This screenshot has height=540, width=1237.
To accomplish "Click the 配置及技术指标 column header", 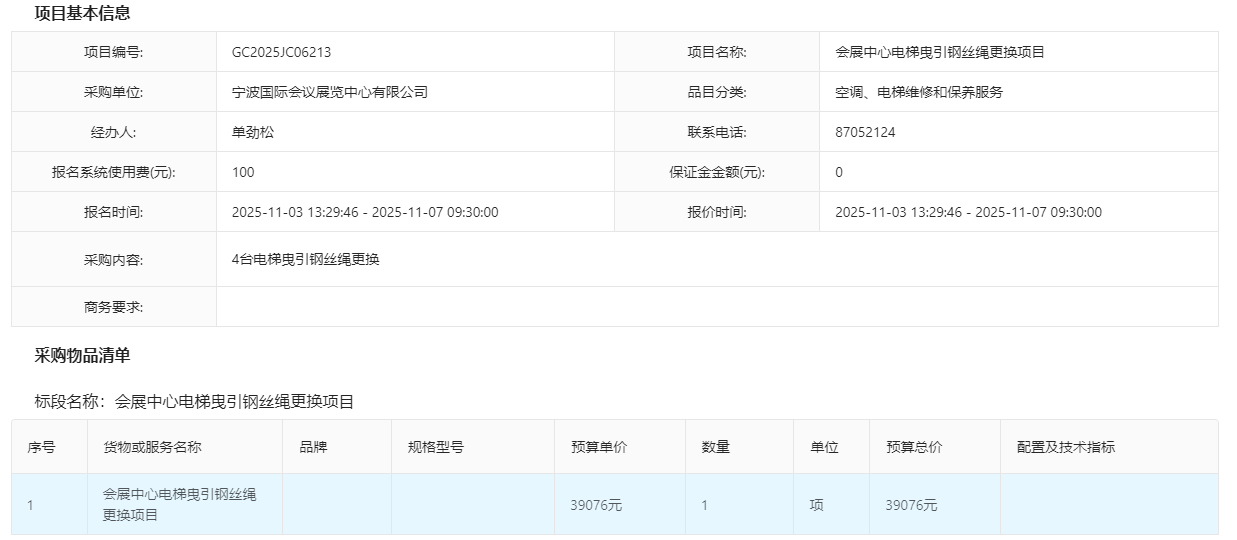I will [1065, 447].
